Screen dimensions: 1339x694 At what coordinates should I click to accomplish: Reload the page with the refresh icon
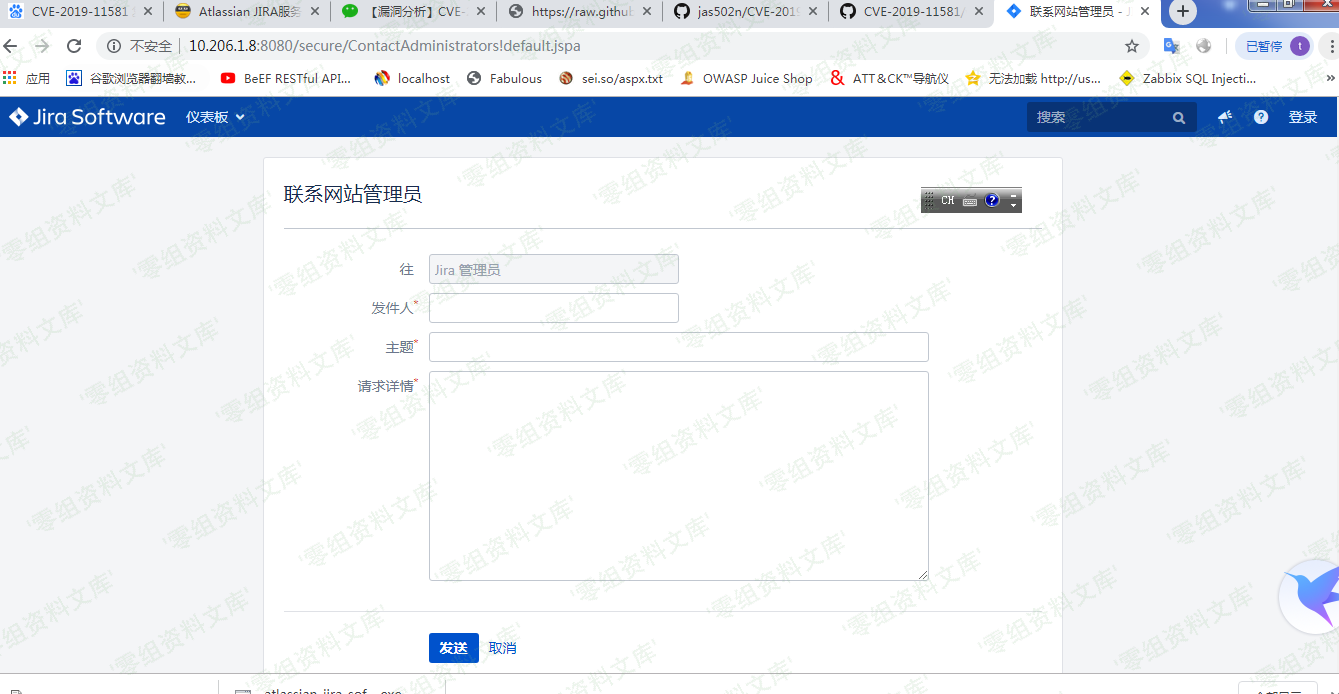74,46
